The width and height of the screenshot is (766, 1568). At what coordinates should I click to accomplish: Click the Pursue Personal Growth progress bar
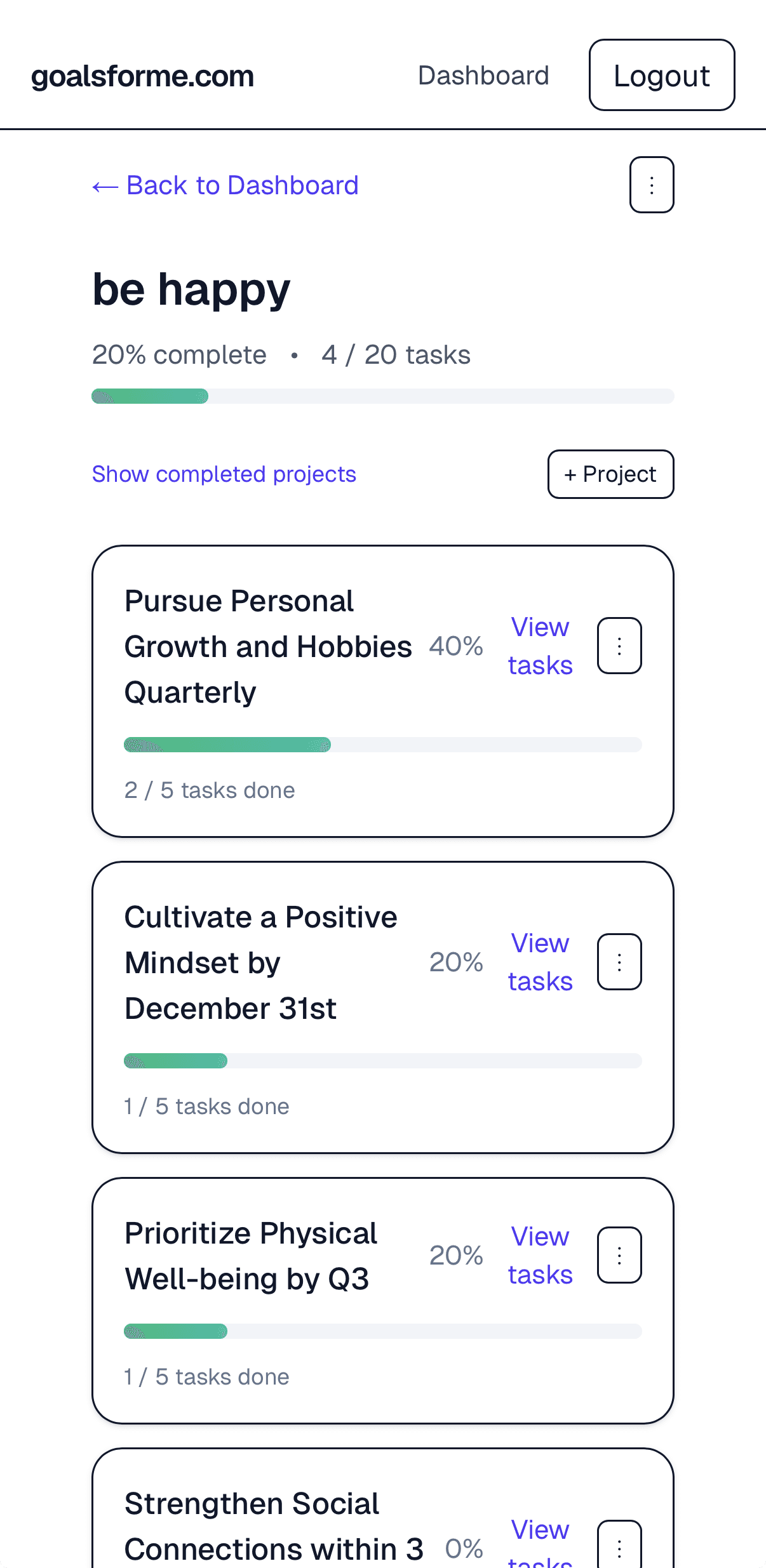point(382,745)
